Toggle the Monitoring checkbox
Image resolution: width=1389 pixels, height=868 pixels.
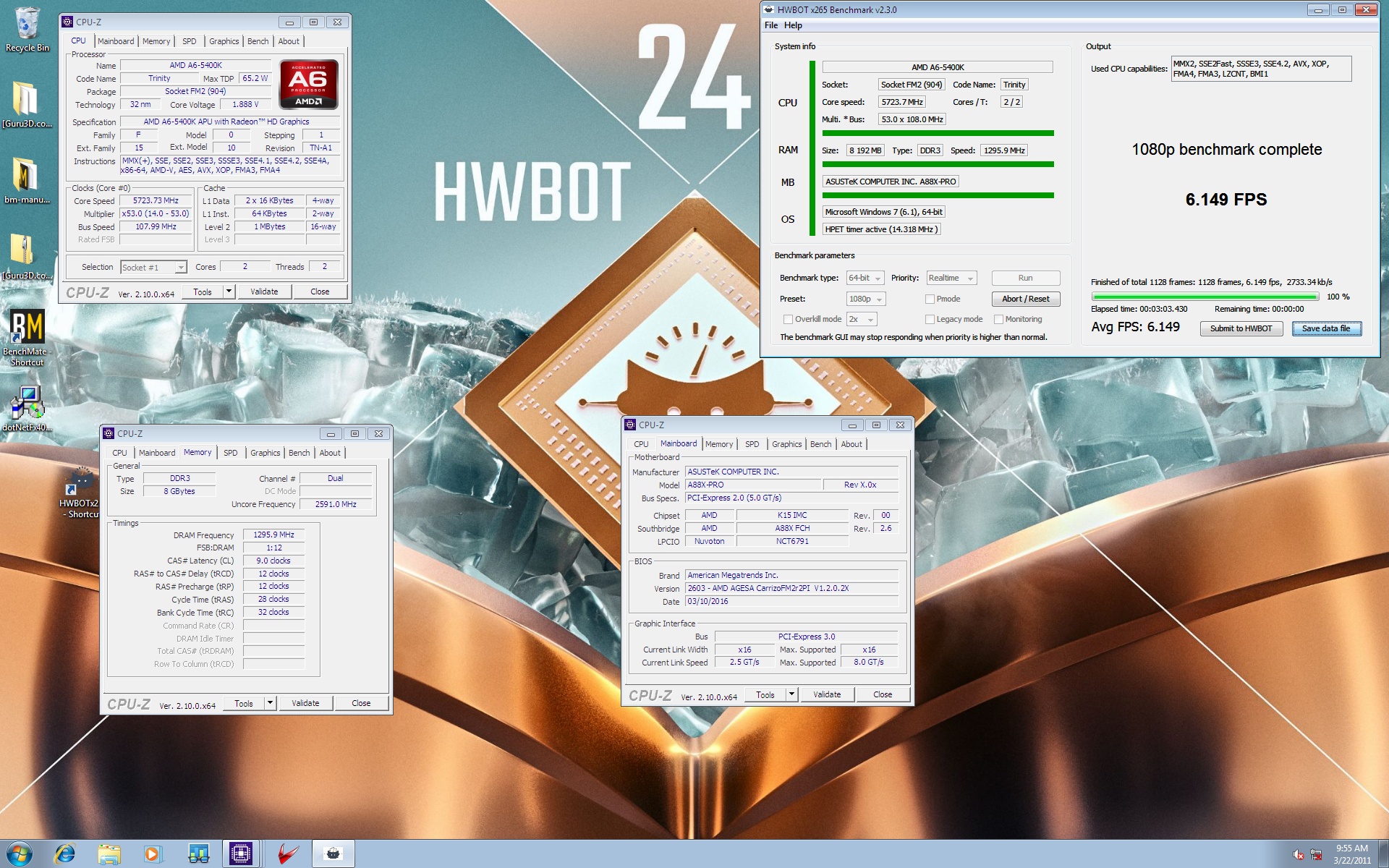pos(998,319)
